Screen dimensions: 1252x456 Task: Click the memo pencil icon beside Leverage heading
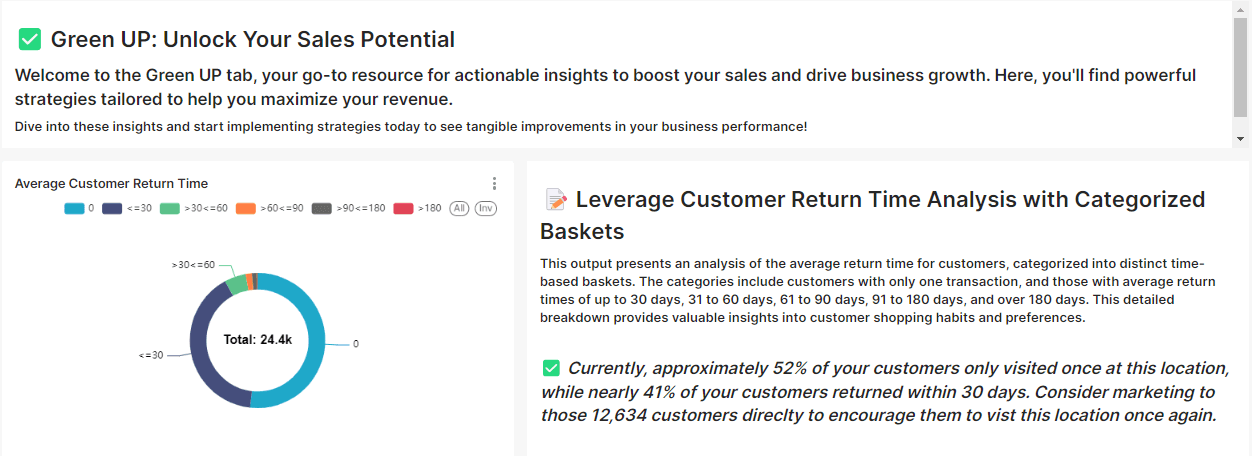556,200
